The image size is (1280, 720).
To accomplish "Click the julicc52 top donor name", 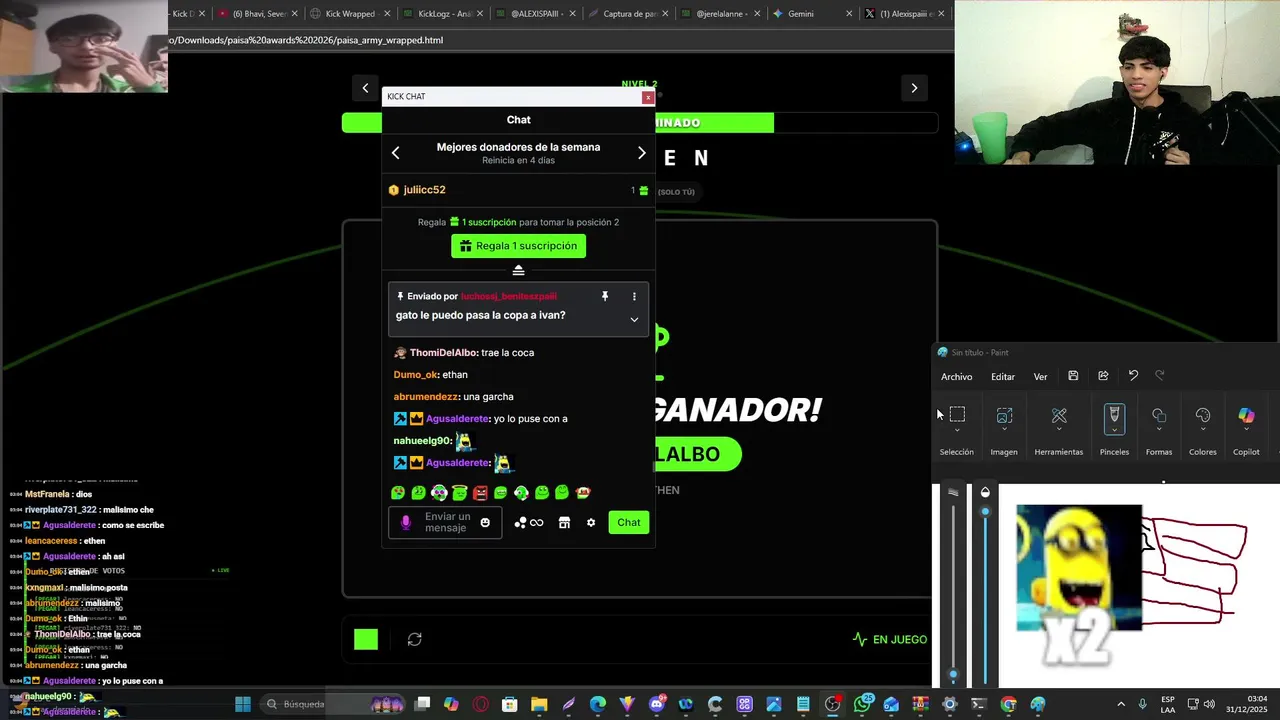I will coord(424,190).
